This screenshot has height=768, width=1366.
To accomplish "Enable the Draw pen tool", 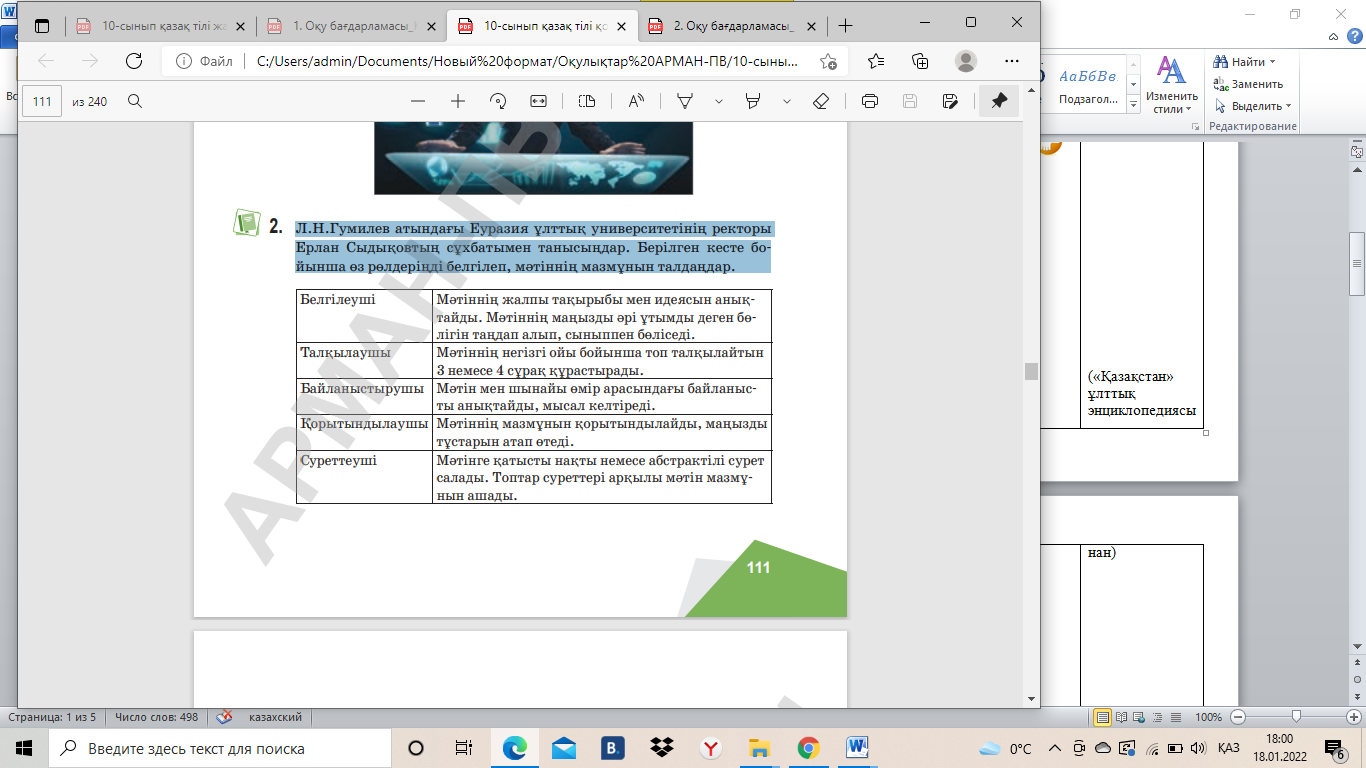I will (686, 101).
